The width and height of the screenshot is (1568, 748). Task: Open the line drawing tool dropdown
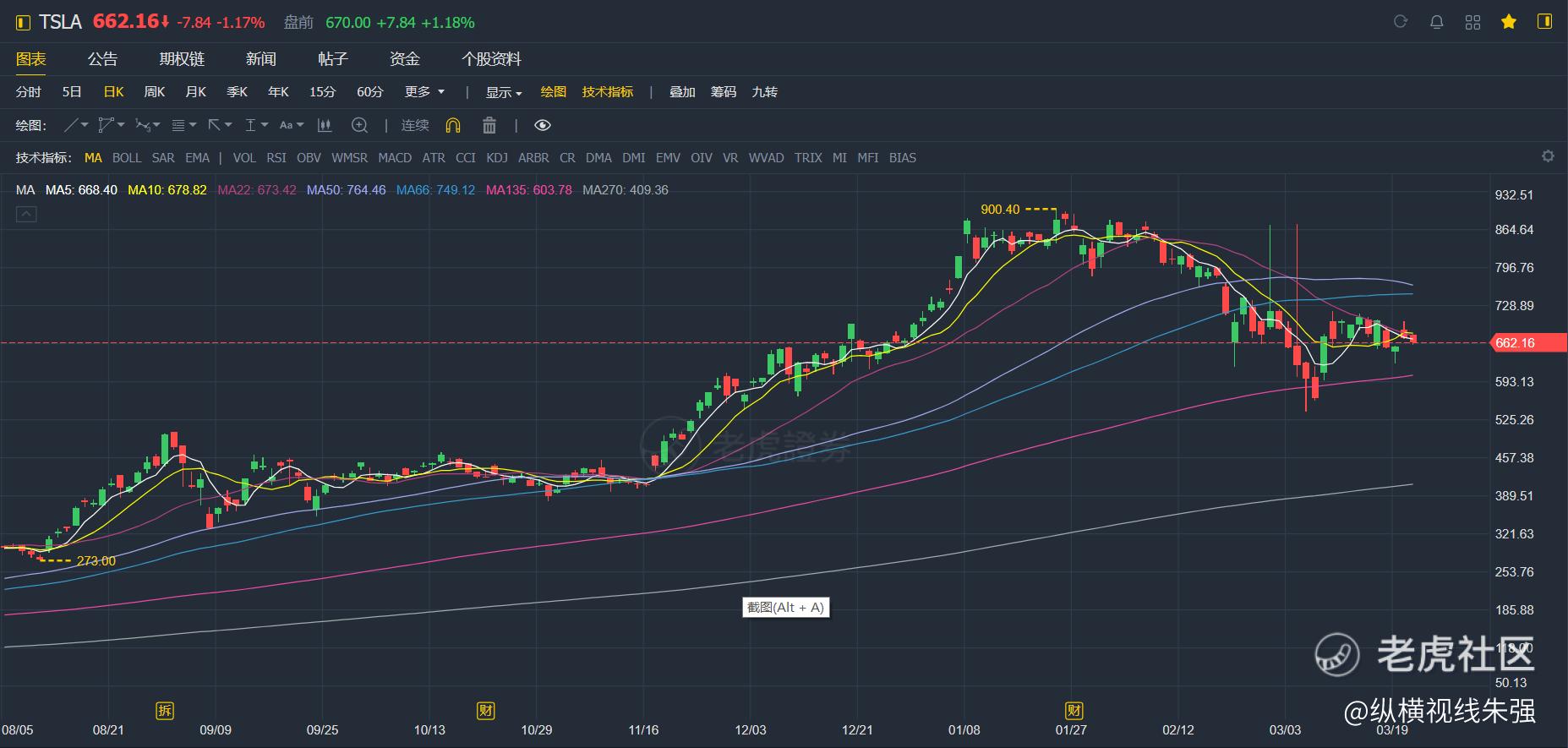click(x=76, y=125)
